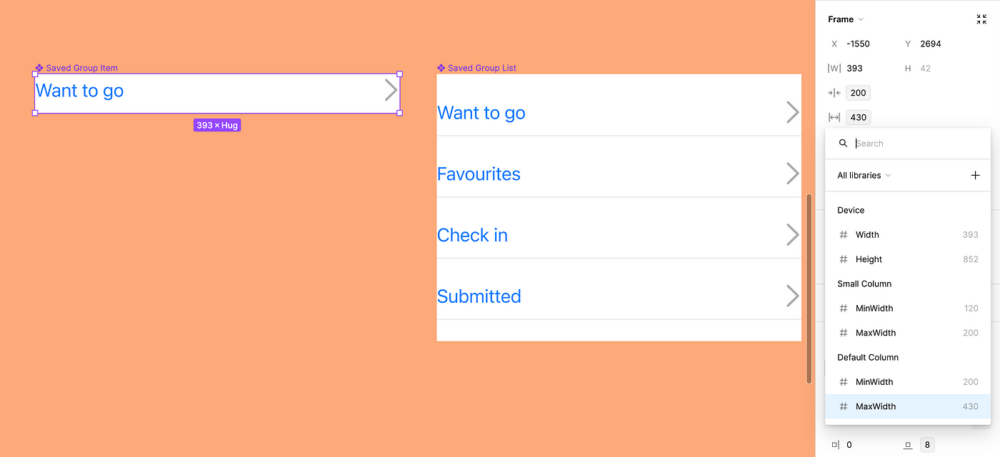Image resolution: width=1000 pixels, height=457 pixels.
Task: Click the magnifier icon in variable search
Action: (x=843, y=143)
